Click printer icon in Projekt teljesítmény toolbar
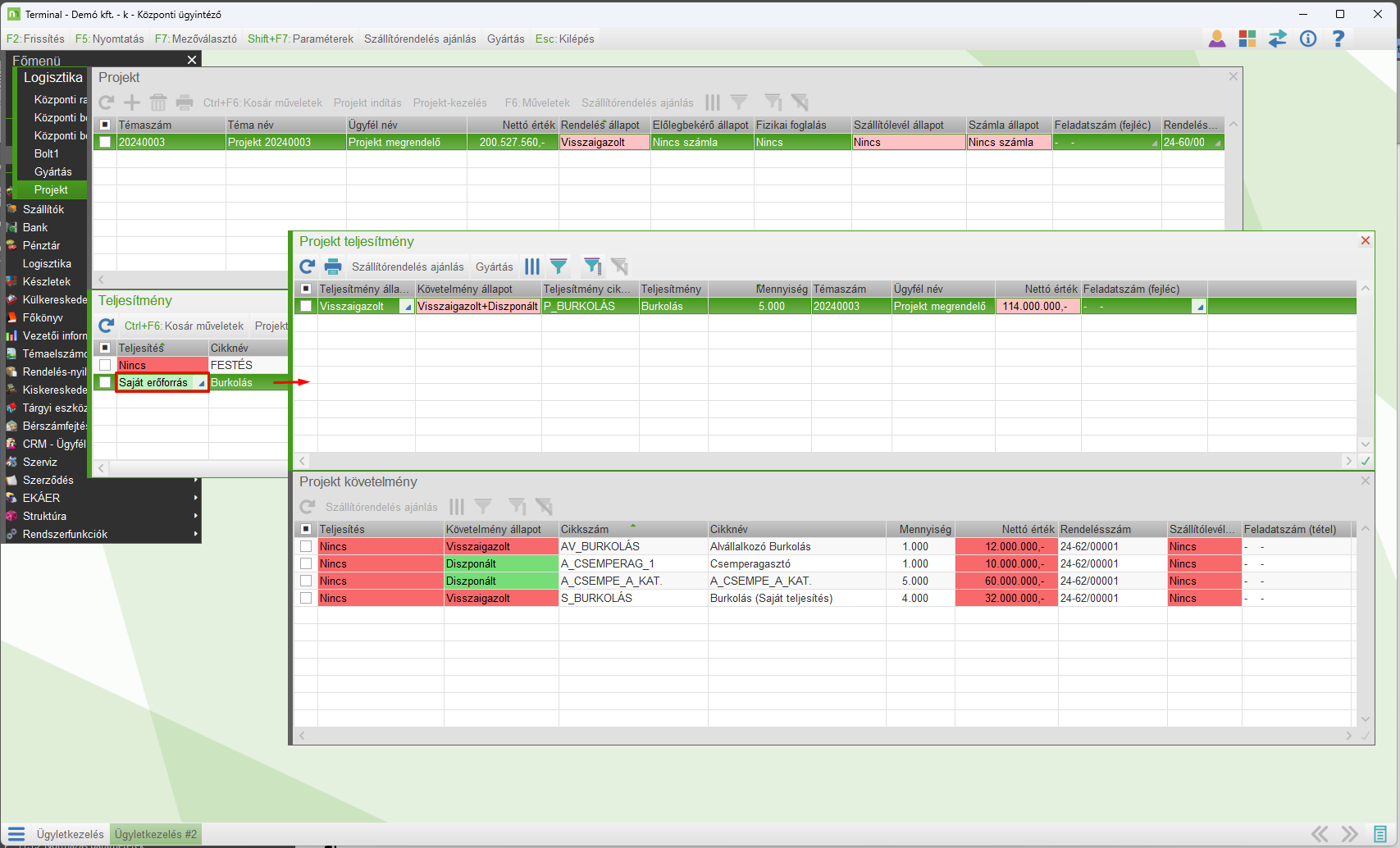Viewport: 1400px width, 848px height. point(333,267)
